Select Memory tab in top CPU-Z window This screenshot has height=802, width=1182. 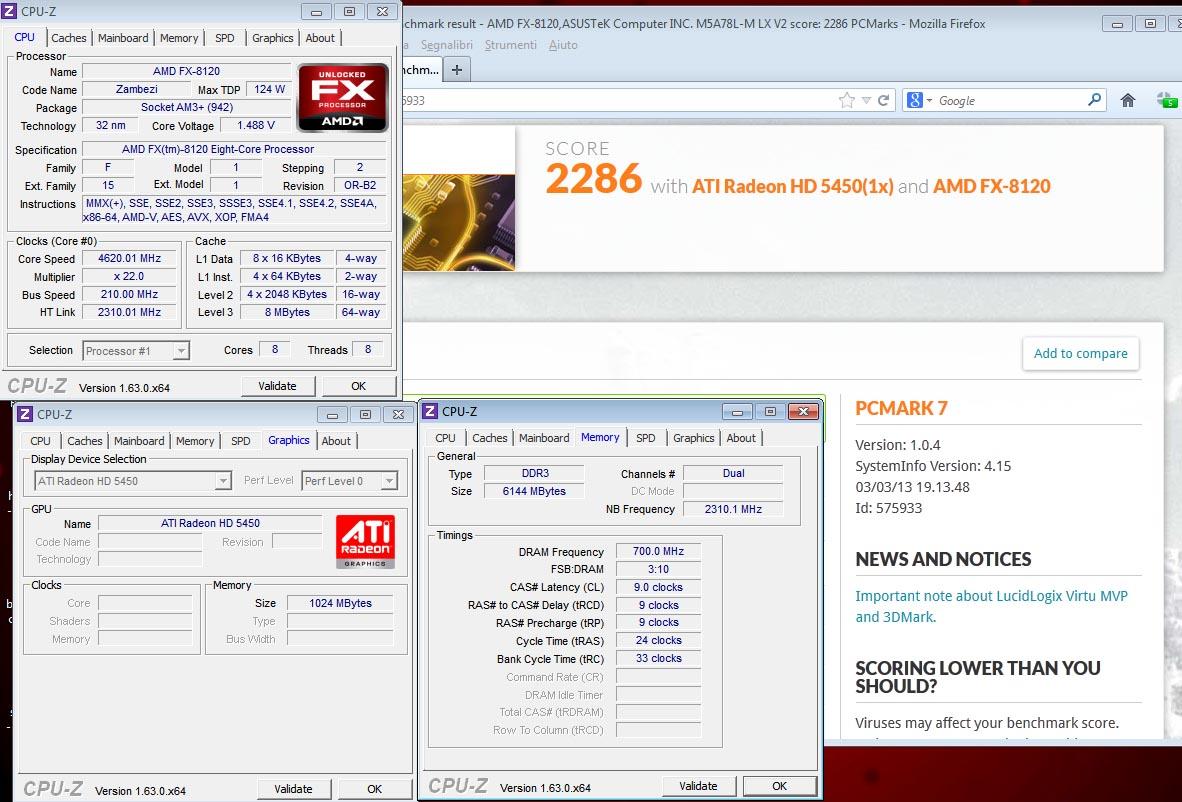pos(179,38)
